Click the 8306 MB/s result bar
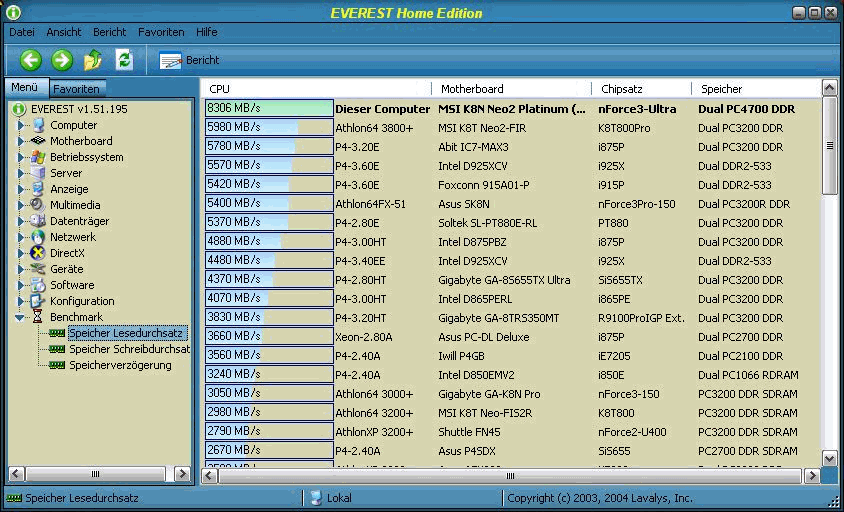The width and height of the screenshot is (844, 512). click(x=269, y=108)
